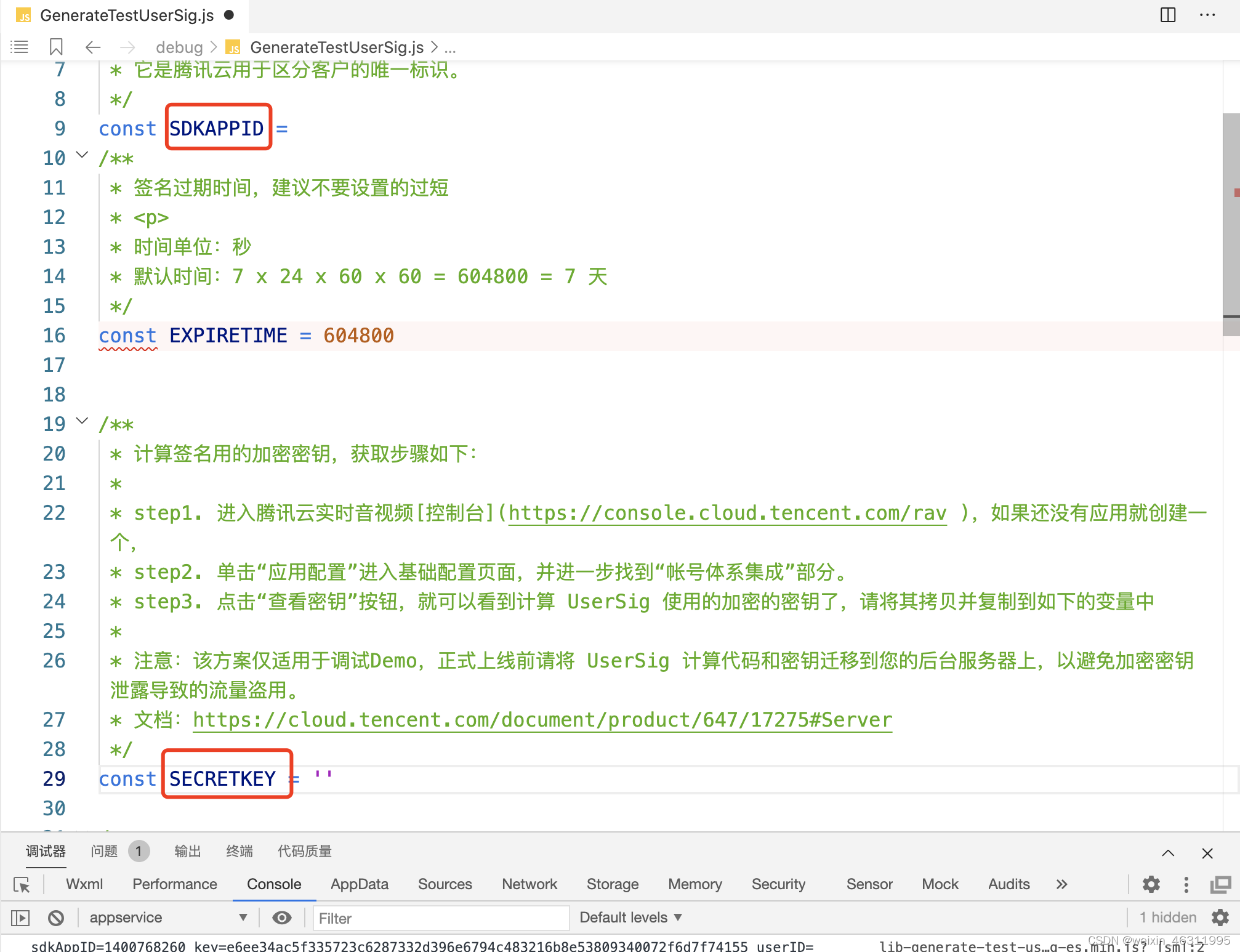This screenshot has height=952, width=1240.
Task: Switch to the Network tab
Action: tap(529, 884)
